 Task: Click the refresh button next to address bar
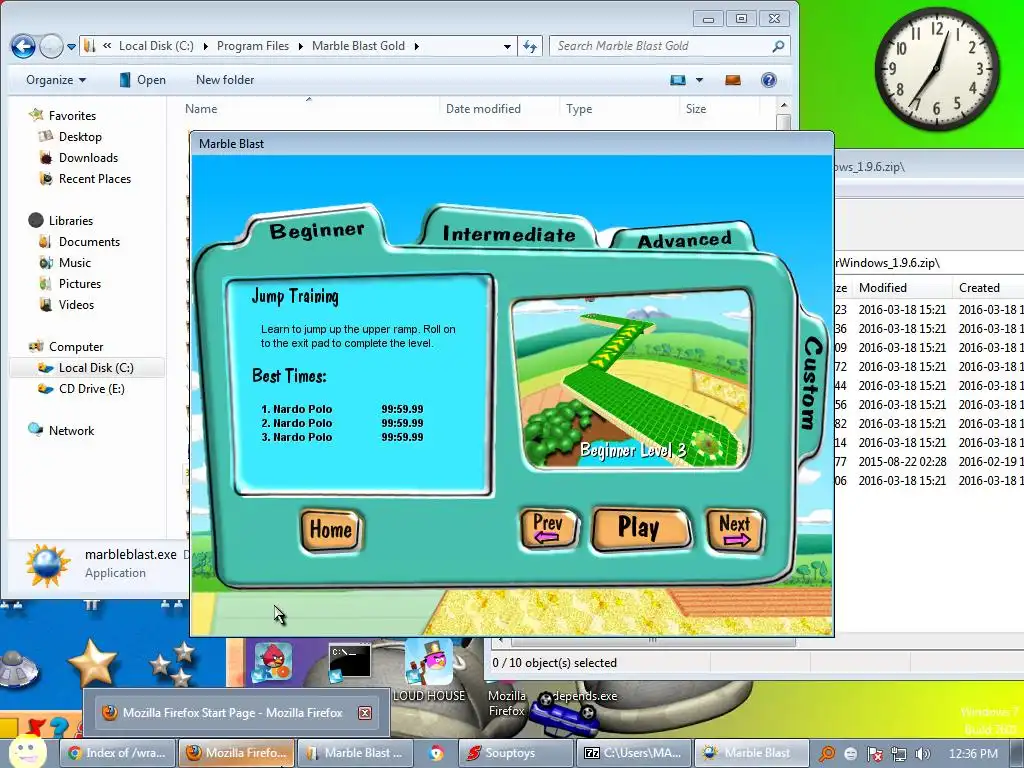530,46
